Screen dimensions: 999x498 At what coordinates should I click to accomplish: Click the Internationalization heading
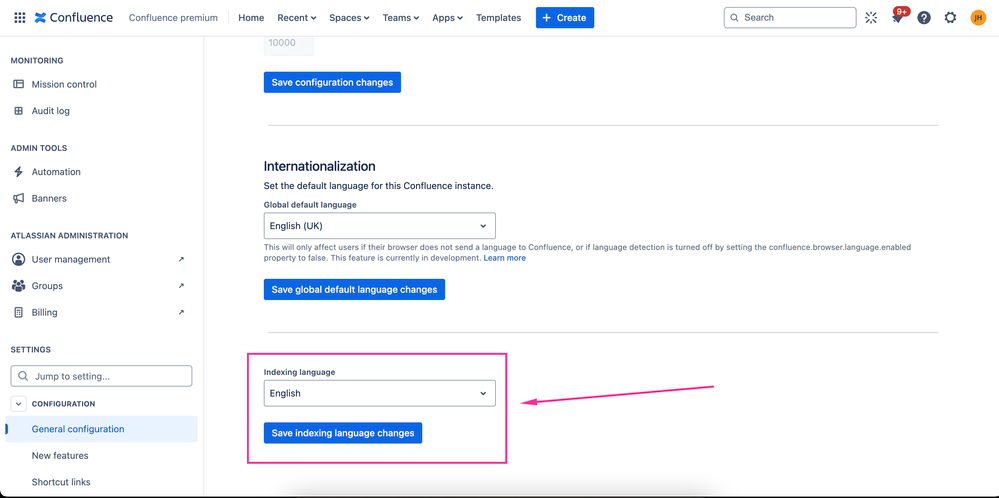[319, 166]
